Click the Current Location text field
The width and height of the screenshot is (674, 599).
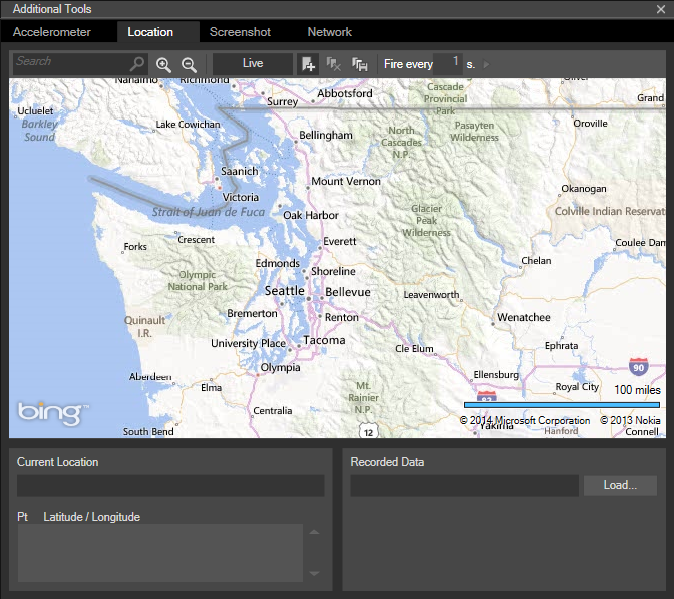click(171, 486)
